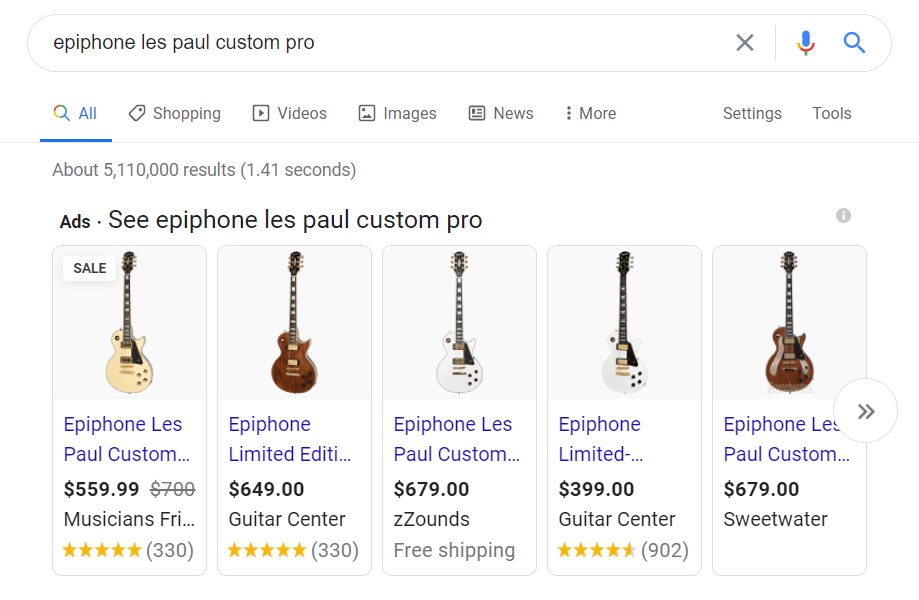Click the Sweetwater guitar image

click(x=789, y=323)
